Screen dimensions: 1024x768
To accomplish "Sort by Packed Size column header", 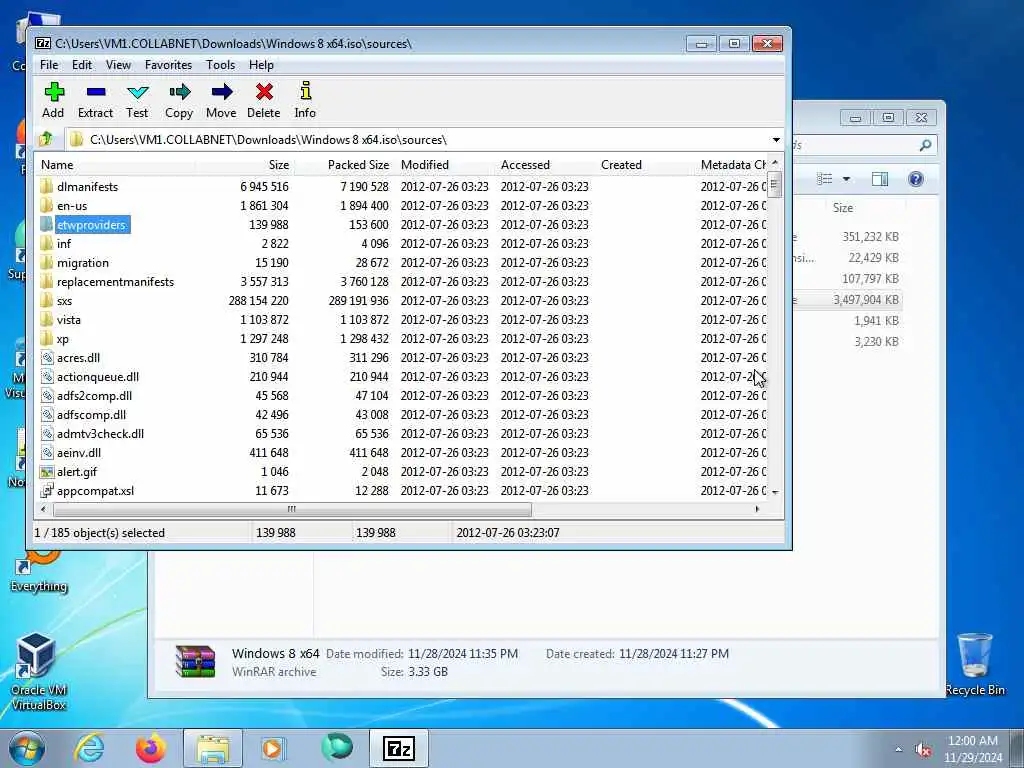I will coord(344,165).
